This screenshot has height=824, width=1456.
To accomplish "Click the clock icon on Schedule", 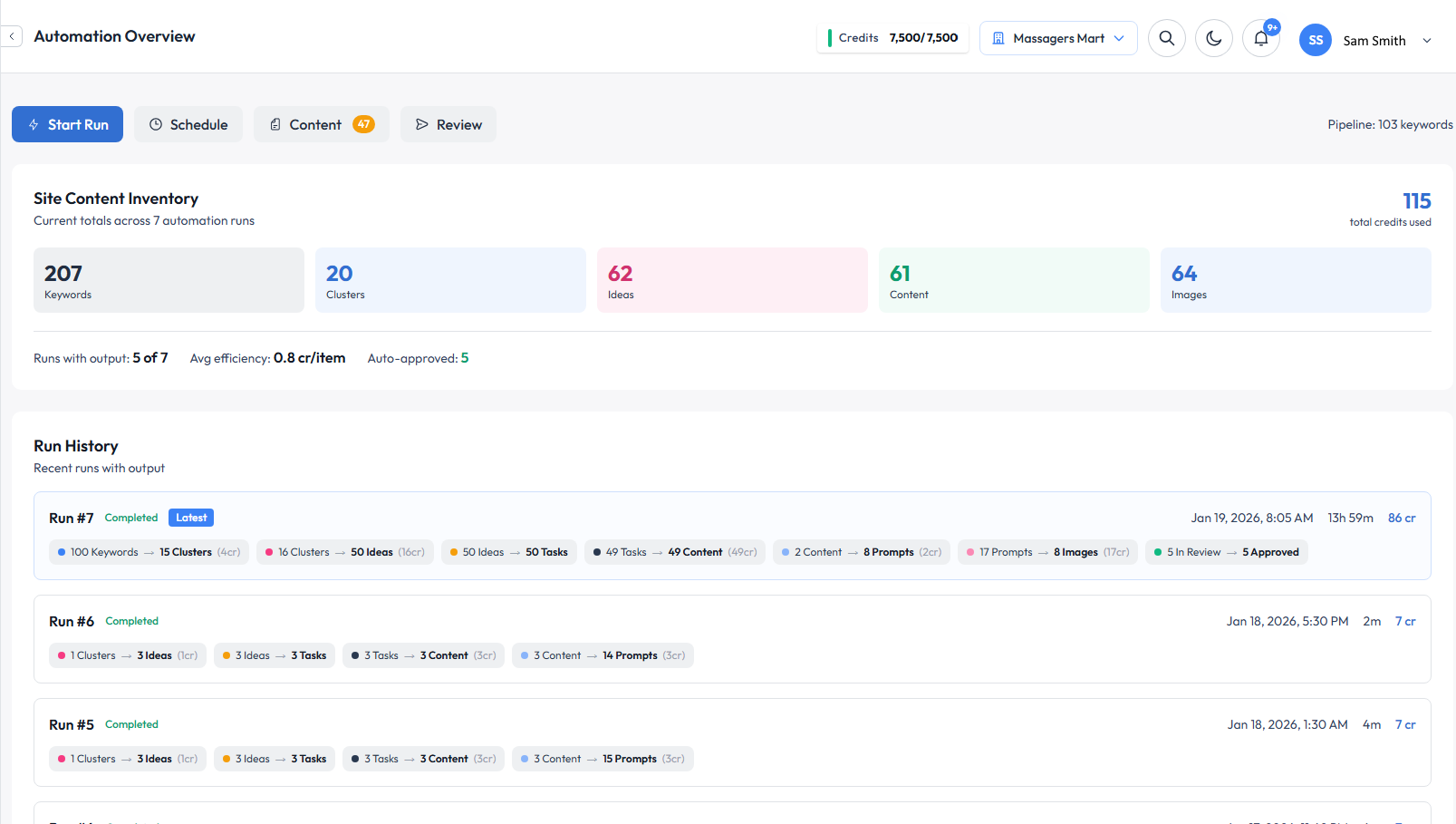I will pos(156,124).
